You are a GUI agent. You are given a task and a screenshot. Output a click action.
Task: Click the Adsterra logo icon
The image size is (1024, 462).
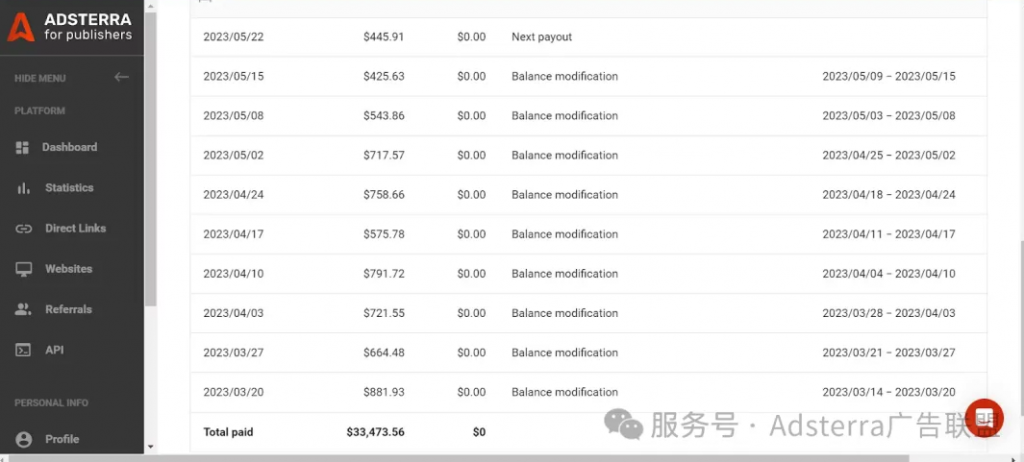(x=21, y=27)
